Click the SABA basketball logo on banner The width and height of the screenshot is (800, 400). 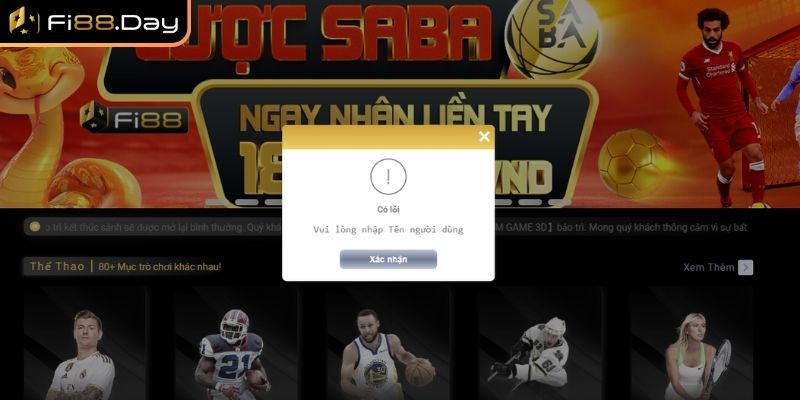point(552,37)
